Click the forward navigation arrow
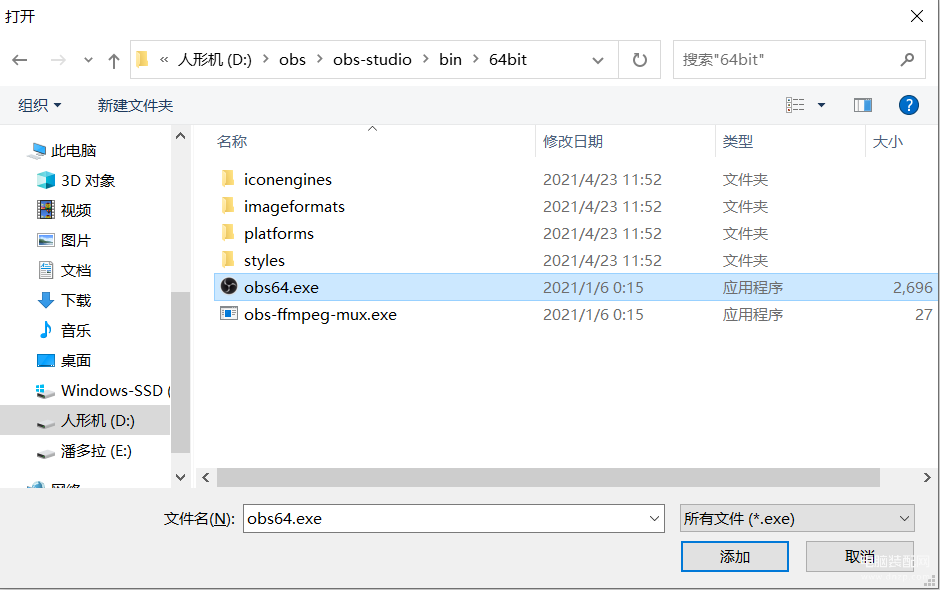Image resolution: width=940 pixels, height=590 pixels. (58, 59)
